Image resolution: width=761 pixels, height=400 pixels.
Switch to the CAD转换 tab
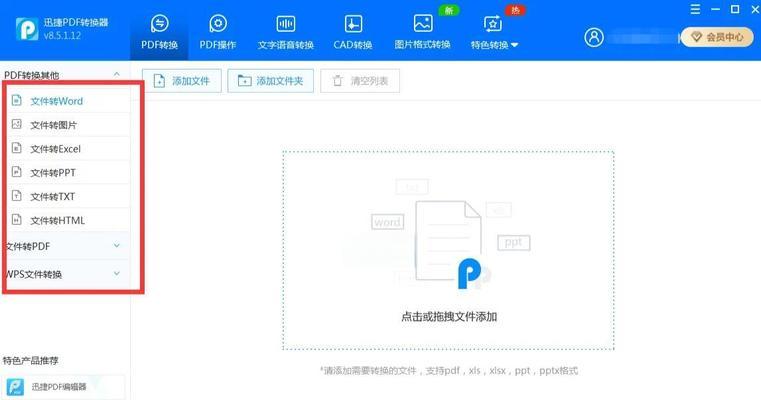click(x=353, y=31)
